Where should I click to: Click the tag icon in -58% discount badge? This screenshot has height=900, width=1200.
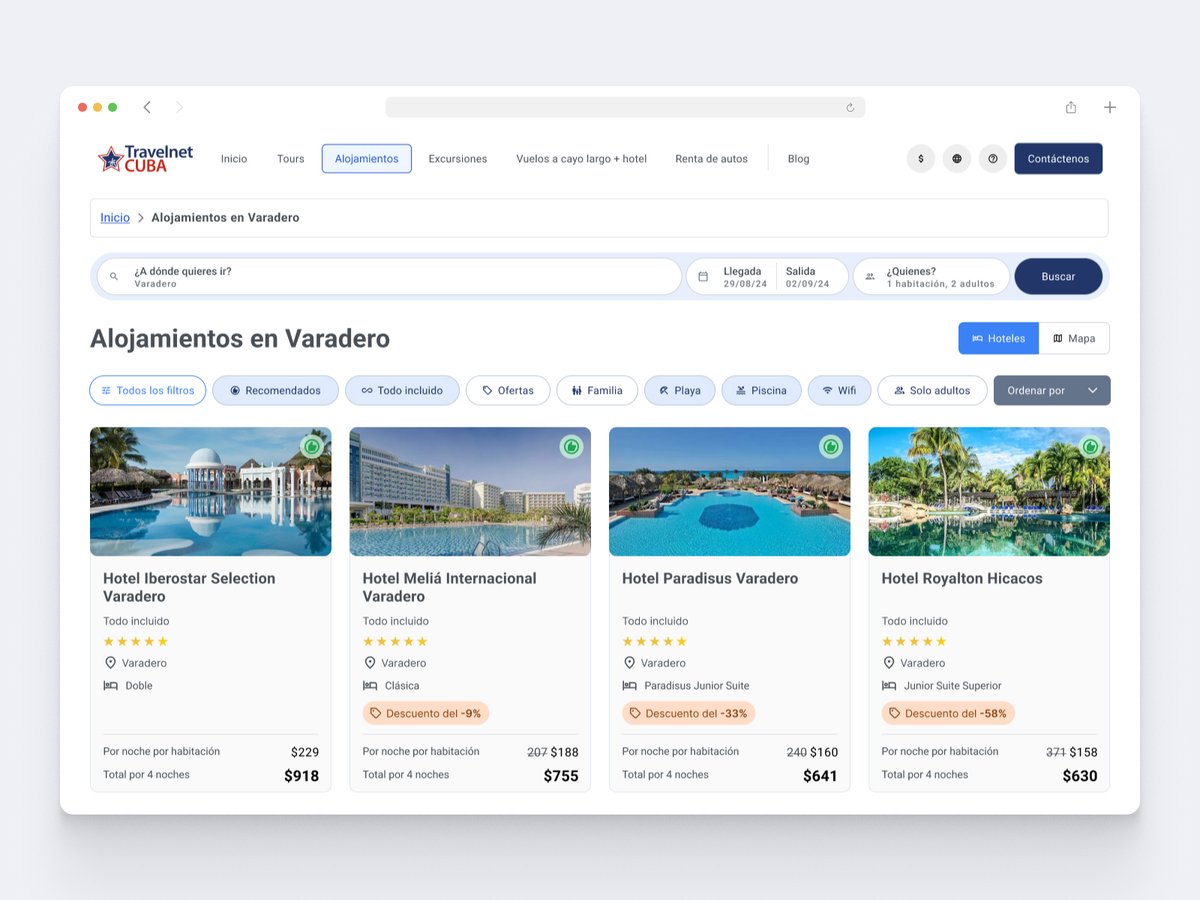pos(895,714)
